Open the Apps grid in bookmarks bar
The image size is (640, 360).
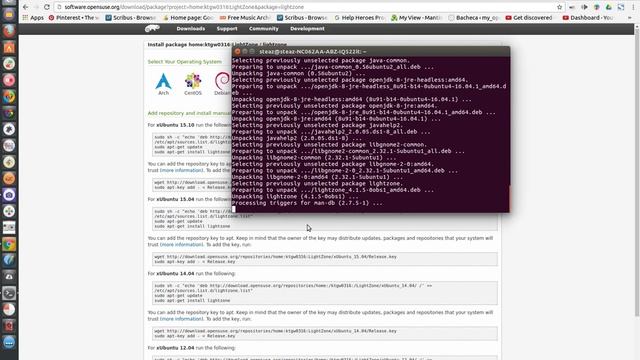(x=33, y=18)
